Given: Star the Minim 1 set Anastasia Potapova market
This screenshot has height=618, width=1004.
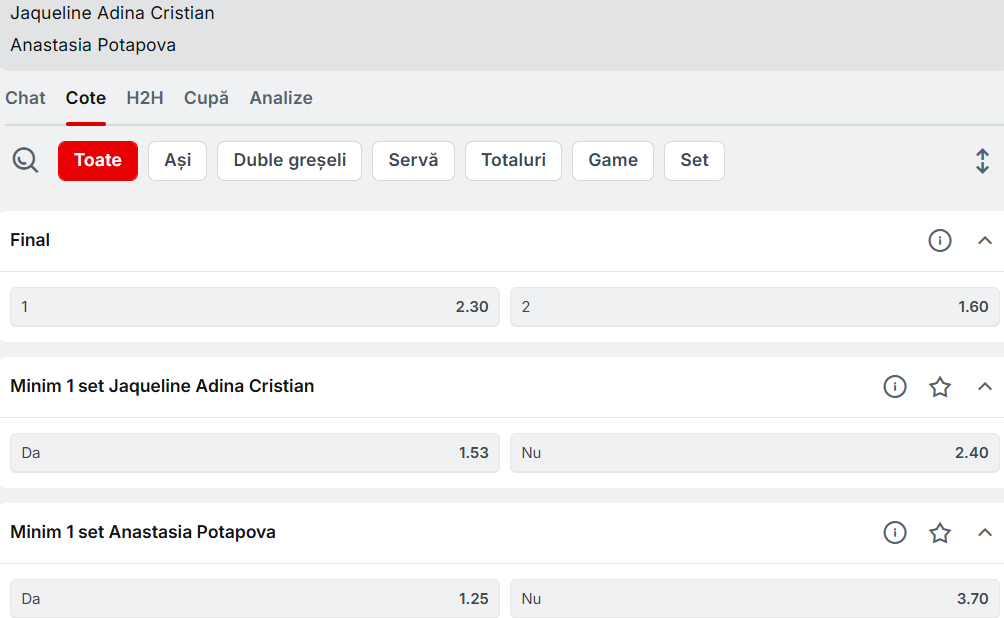Looking at the screenshot, I should (940, 533).
